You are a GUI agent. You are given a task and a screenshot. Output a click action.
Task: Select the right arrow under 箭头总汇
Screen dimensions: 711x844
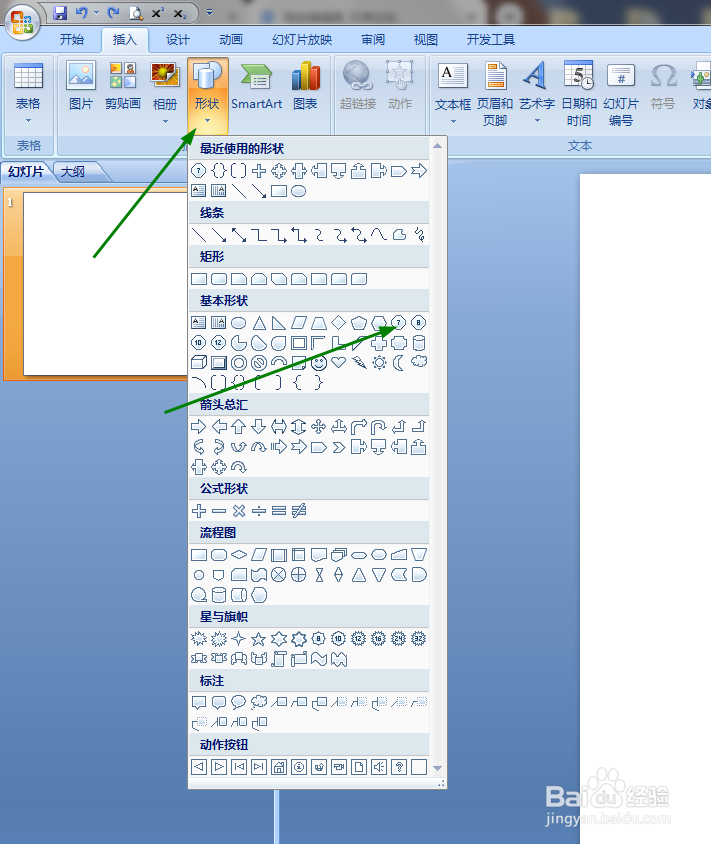pos(199,427)
